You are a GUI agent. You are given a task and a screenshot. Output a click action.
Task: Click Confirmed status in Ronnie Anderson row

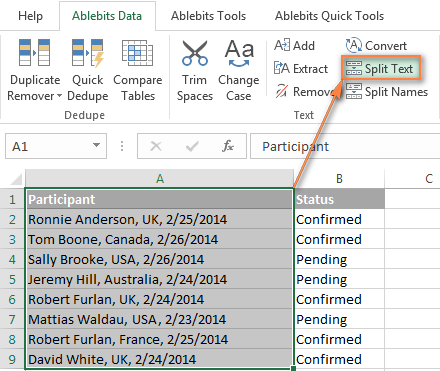click(339, 219)
